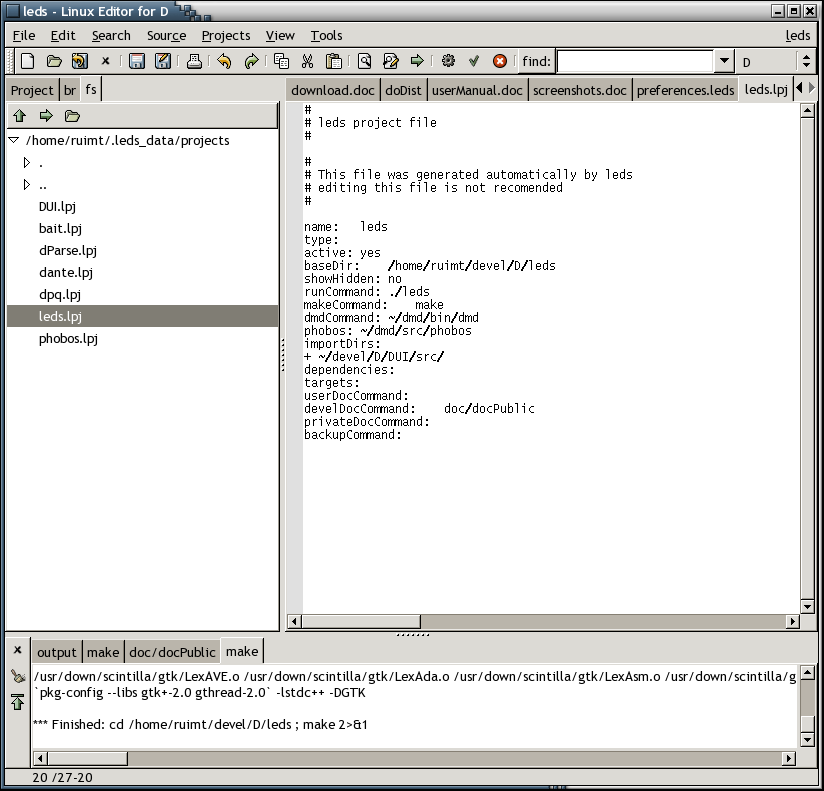Viewport: 824px width, 791px height.
Task: Click the editor horizontal scrollbar thumb
Action: (362, 621)
